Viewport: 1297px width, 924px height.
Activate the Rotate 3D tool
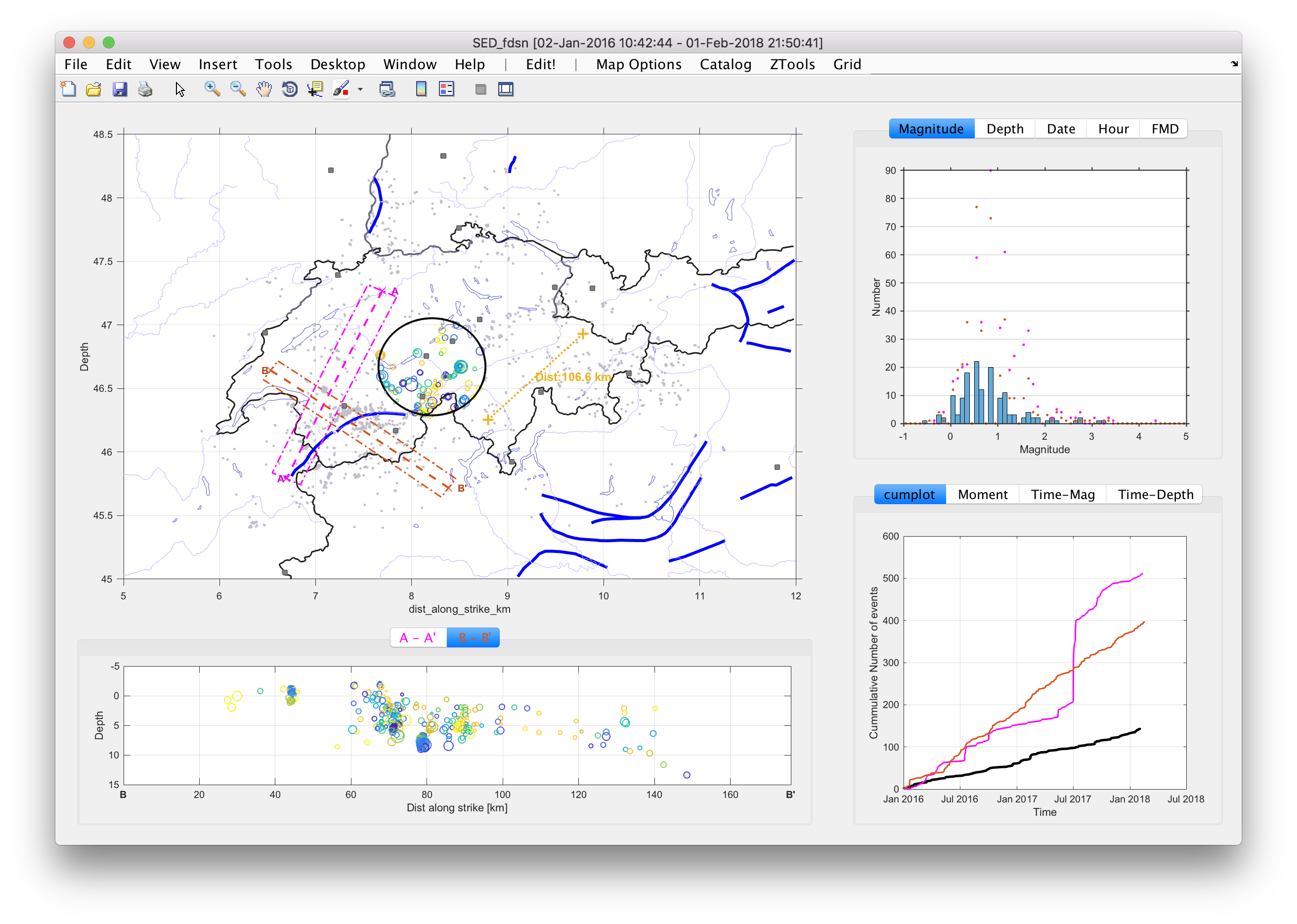290,89
